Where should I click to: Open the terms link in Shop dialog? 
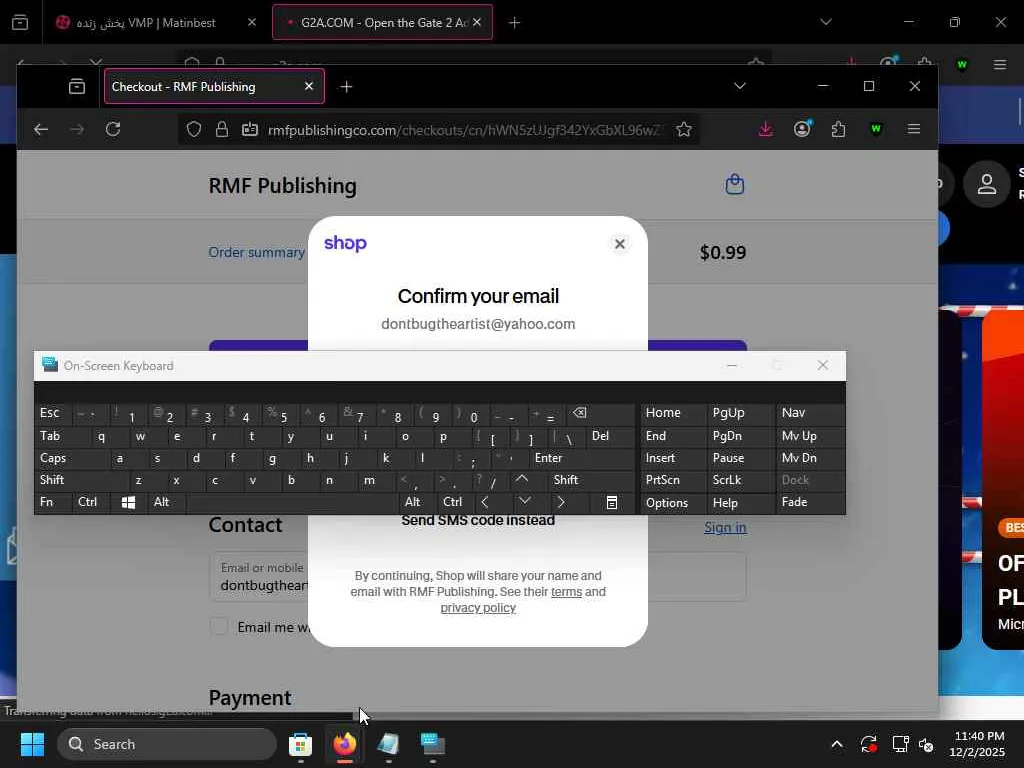(x=566, y=592)
